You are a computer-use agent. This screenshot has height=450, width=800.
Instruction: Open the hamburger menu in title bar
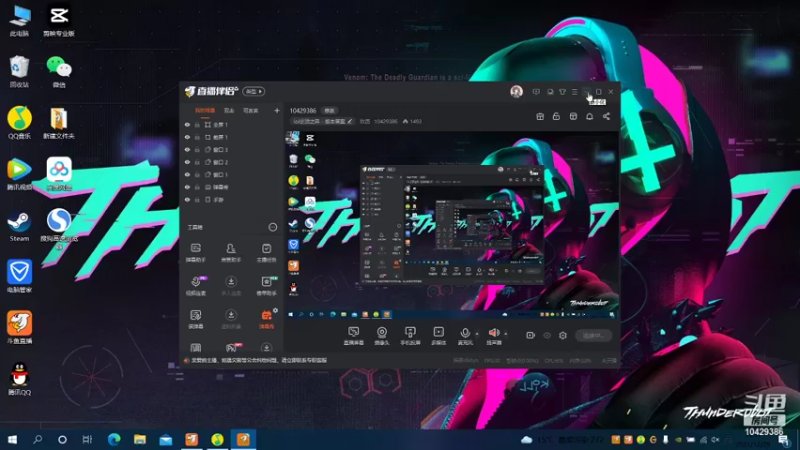[574, 92]
